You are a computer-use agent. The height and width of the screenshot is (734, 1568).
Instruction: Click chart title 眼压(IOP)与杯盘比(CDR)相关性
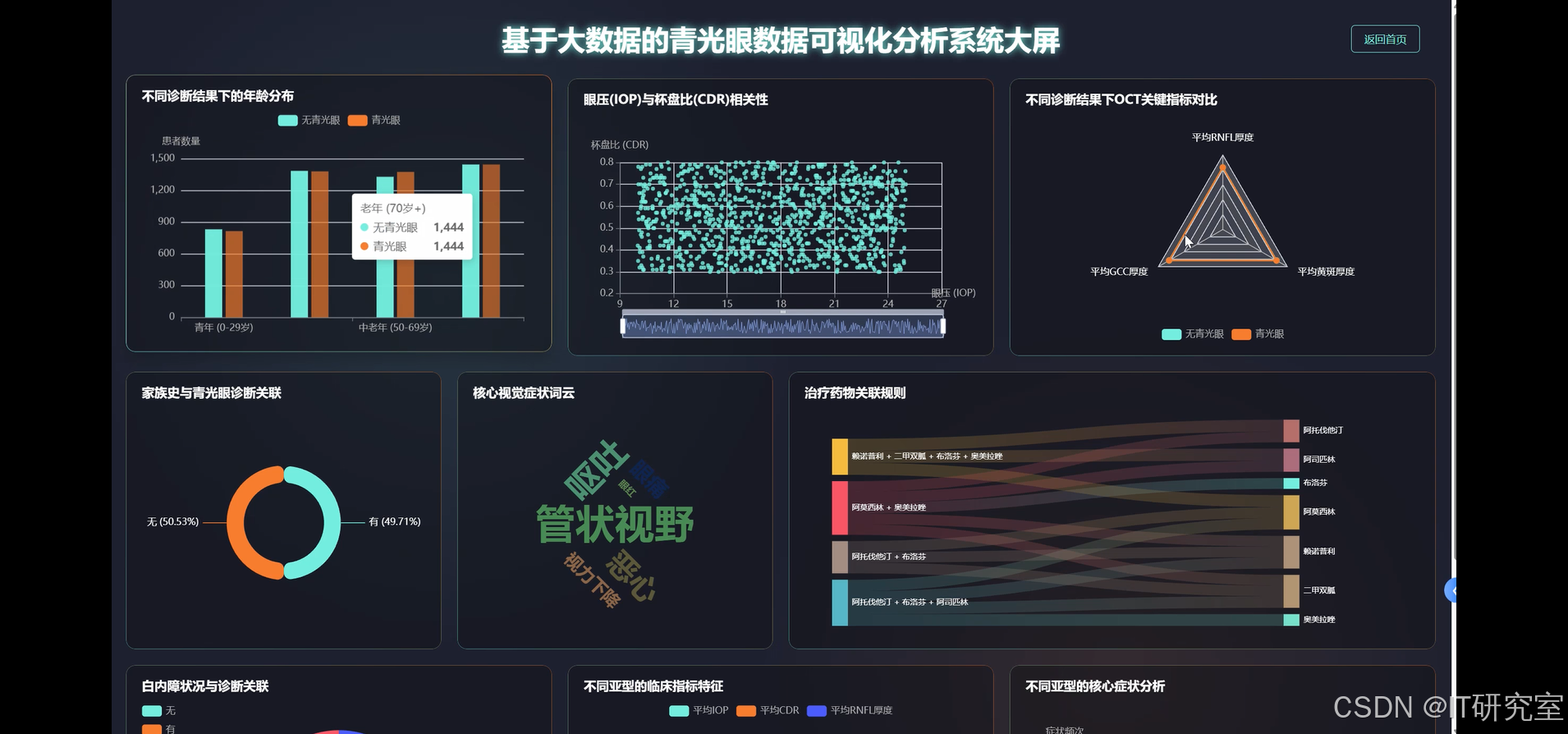676,99
